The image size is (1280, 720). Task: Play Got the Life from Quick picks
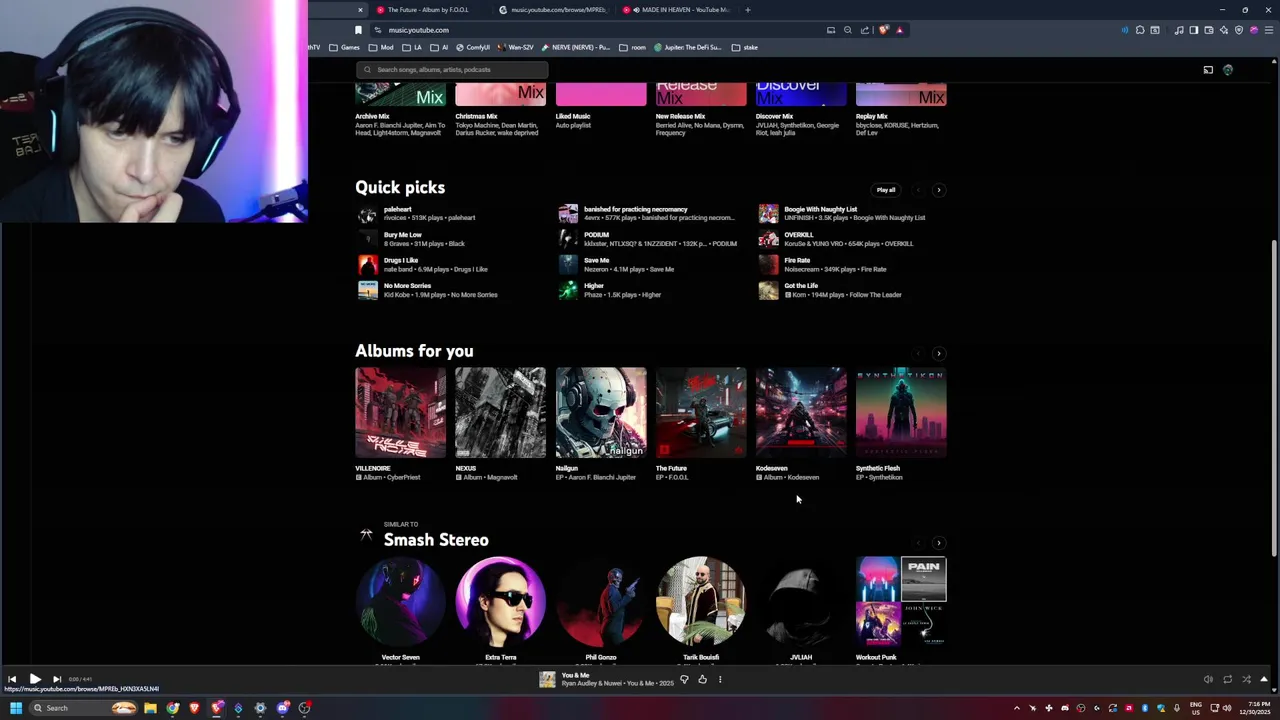tap(768, 290)
